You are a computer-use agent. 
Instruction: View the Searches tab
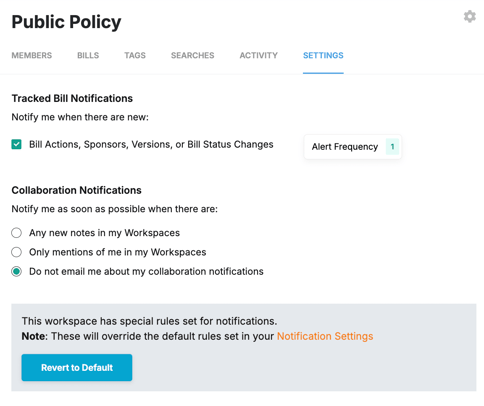coord(193,55)
